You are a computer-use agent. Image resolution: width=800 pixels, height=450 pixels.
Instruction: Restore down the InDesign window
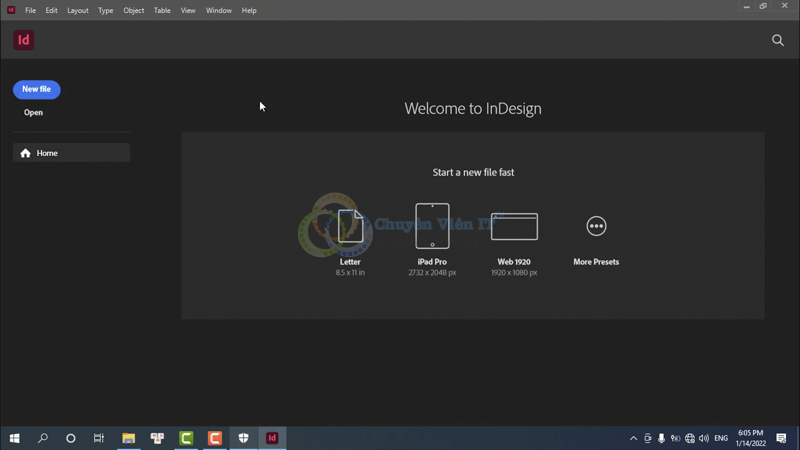(x=763, y=6)
